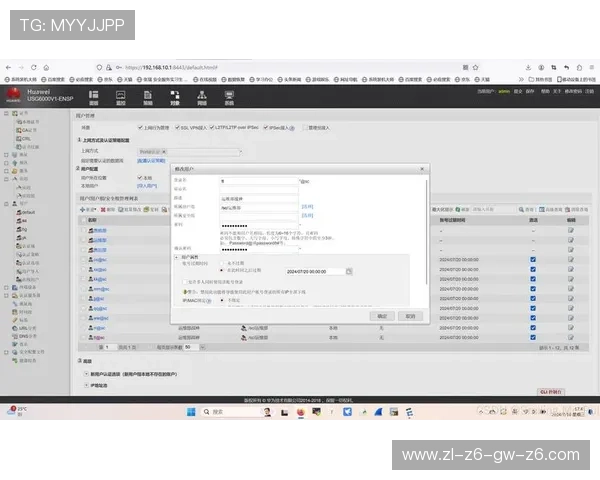Click the clear query icon above the table
The width and height of the screenshot is (600, 480).
click(568, 209)
